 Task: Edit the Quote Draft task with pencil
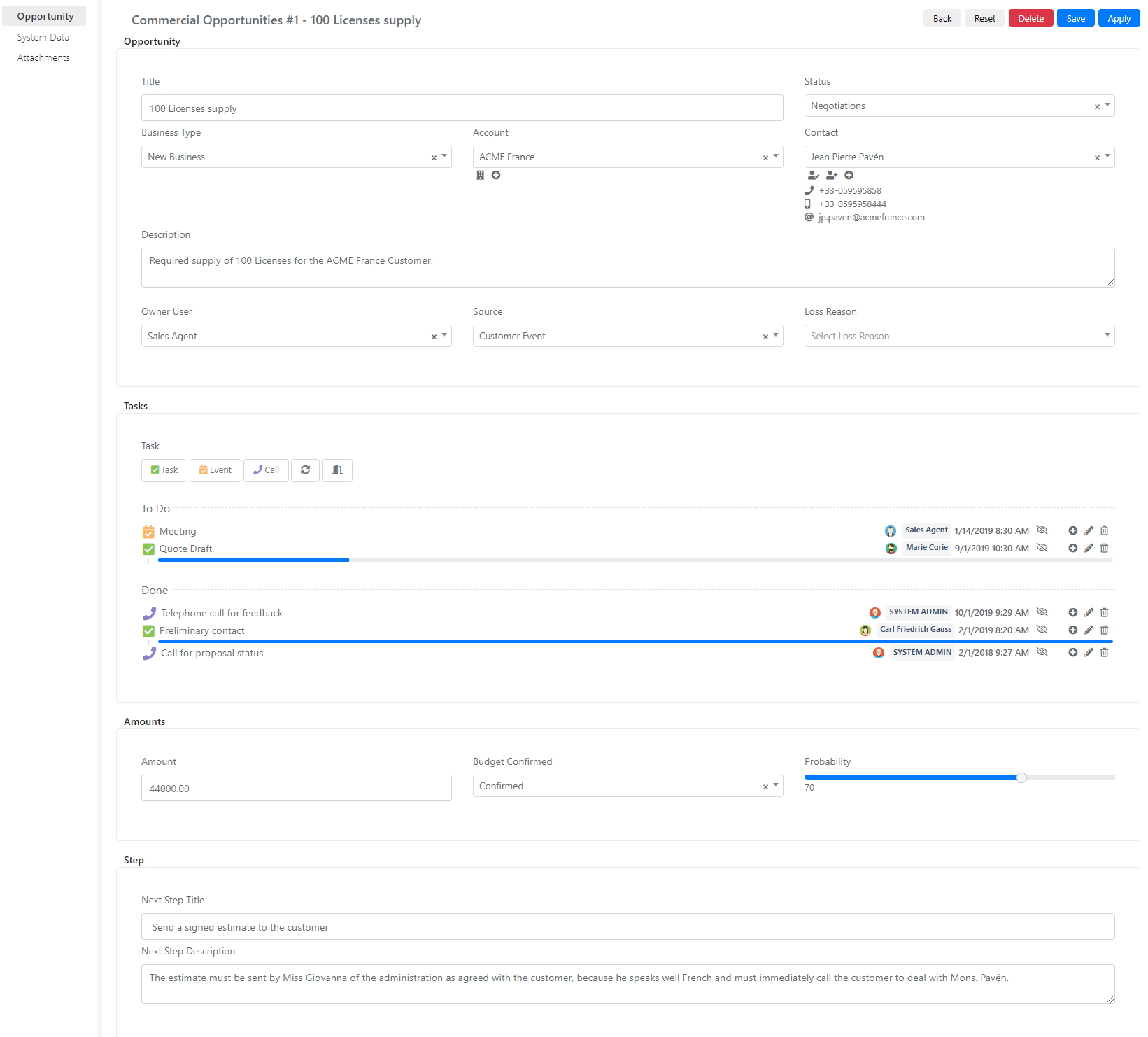[1089, 548]
